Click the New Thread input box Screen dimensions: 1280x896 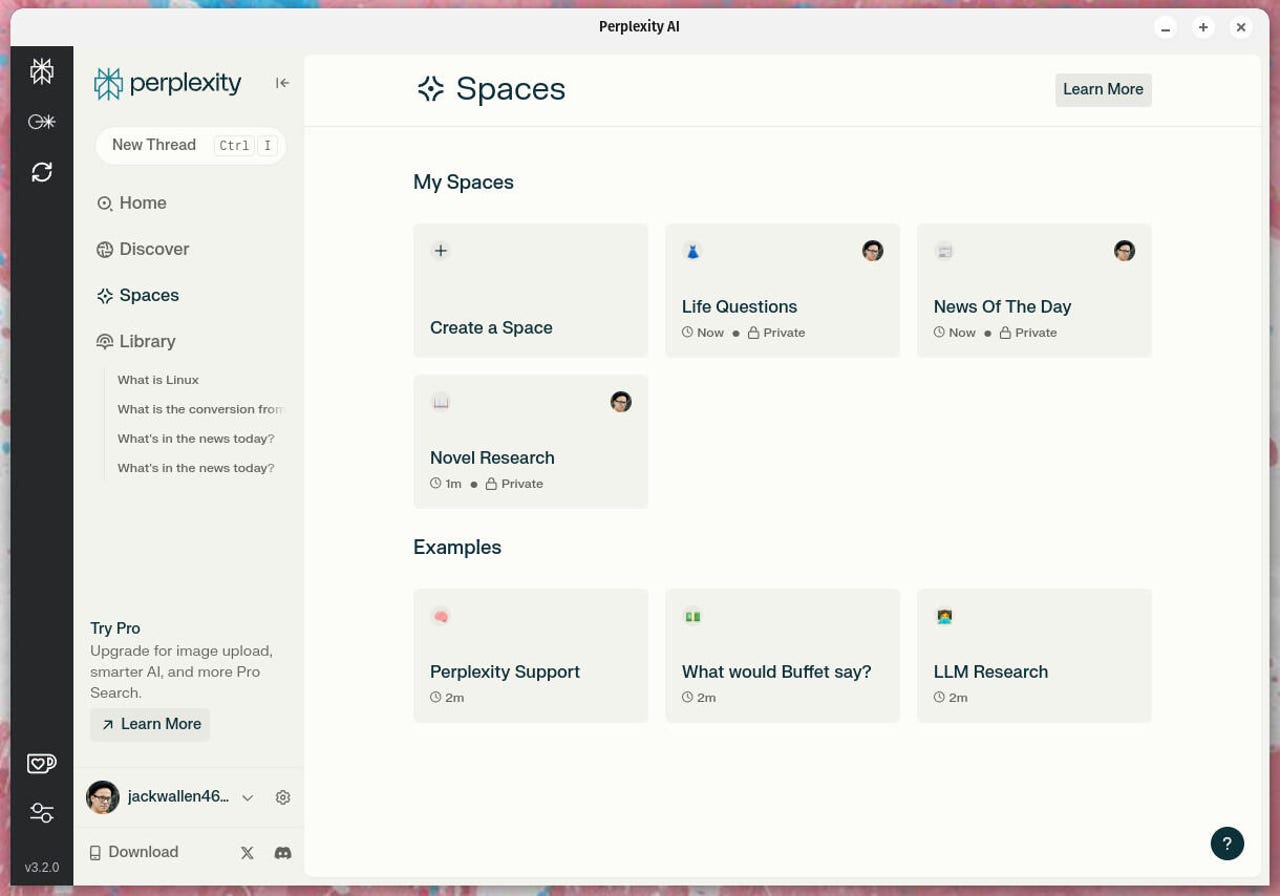(190, 145)
